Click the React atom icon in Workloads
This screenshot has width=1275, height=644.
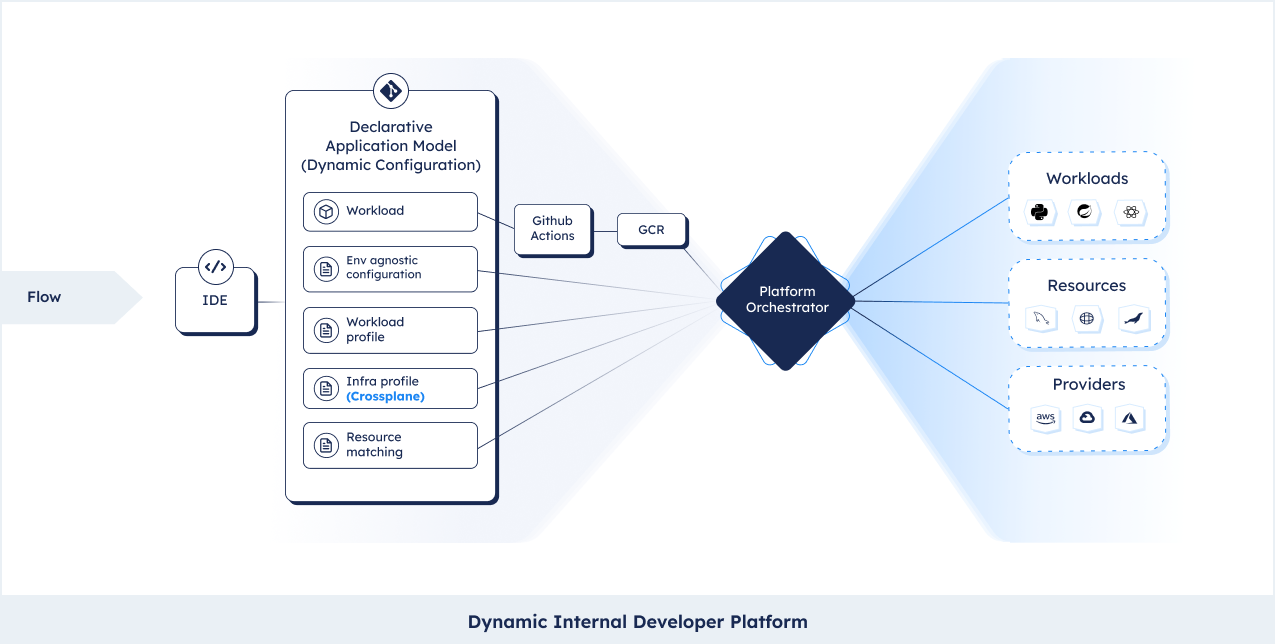tap(1131, 212)
